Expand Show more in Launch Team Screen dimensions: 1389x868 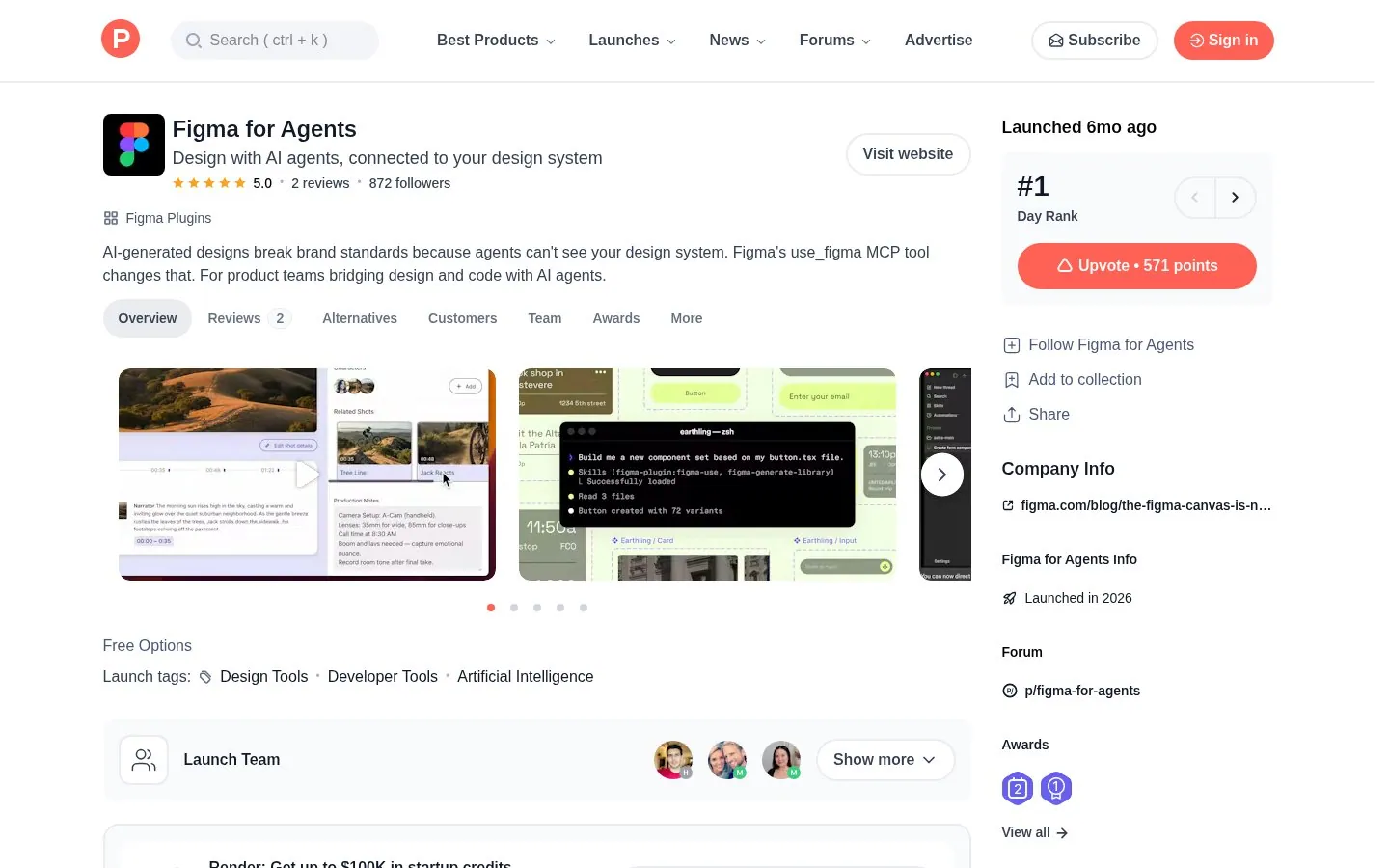[885, 760]
